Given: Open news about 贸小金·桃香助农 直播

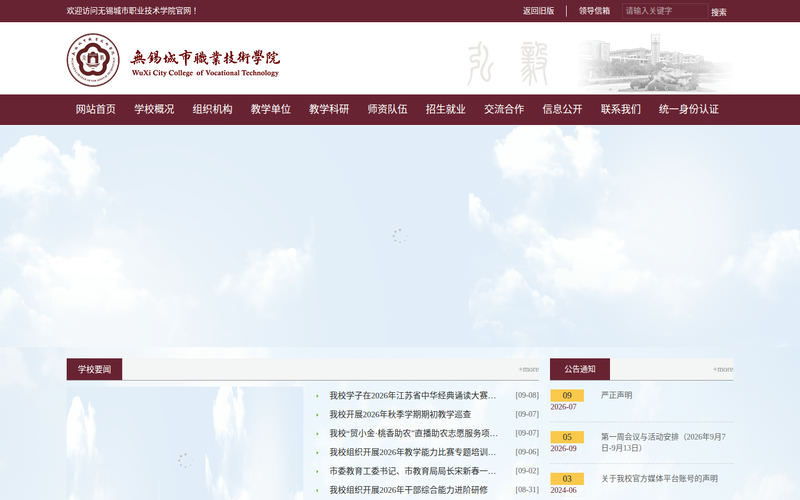Looking at the screenshot, I should (414, 433).
